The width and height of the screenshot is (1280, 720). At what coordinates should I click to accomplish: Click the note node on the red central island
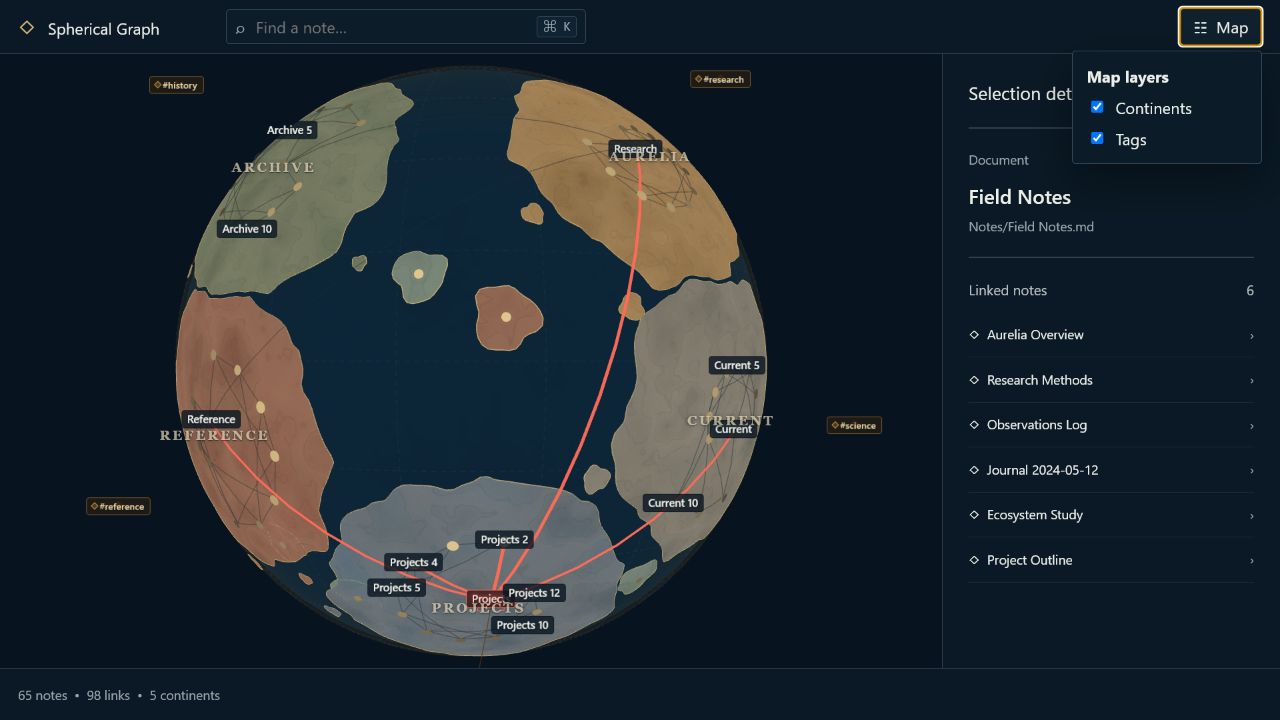[506, 317]
